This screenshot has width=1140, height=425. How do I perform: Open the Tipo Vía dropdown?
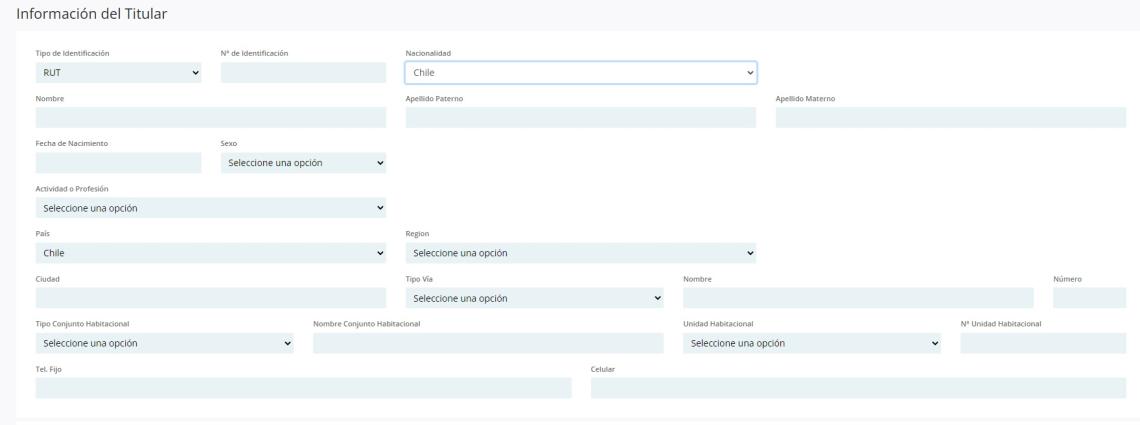[x=534, y=298]
